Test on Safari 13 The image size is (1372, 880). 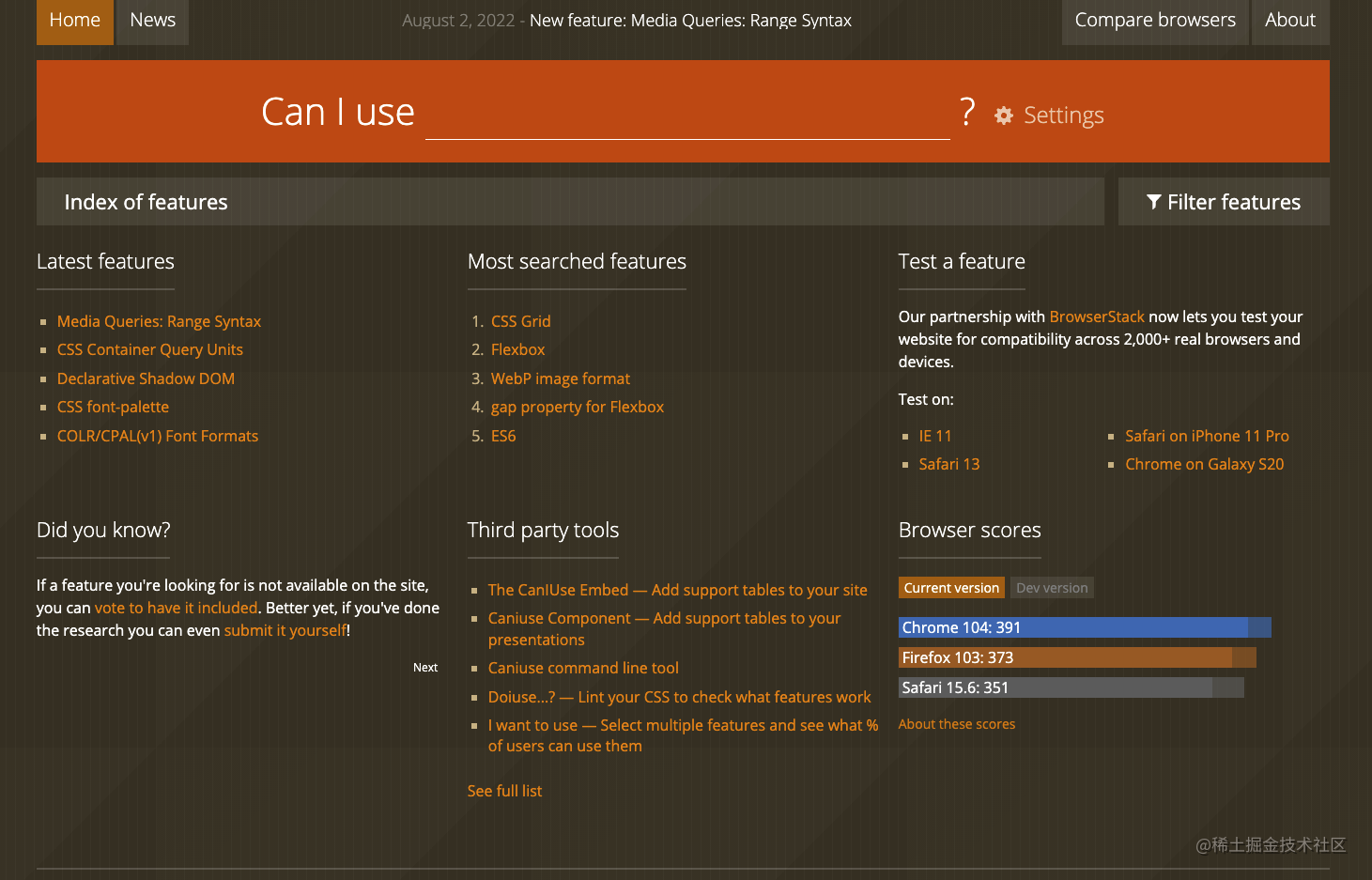949,464
